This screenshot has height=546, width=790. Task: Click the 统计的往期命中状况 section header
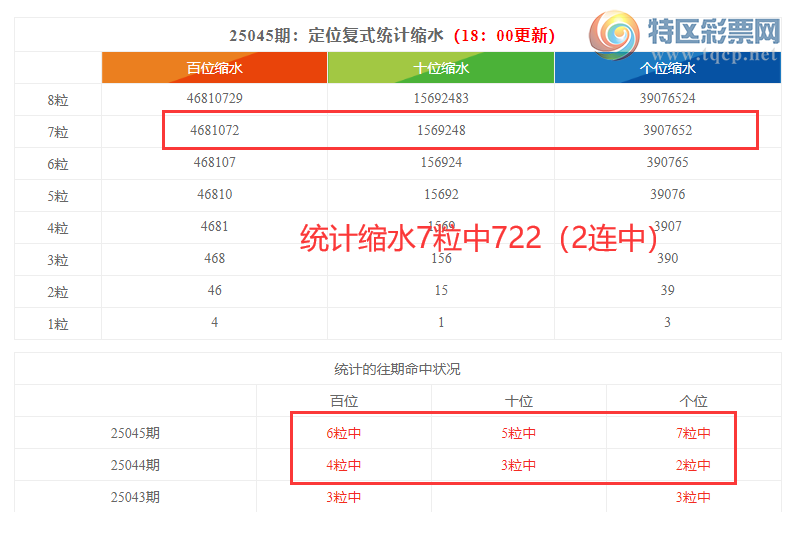(x=397, y=369)
